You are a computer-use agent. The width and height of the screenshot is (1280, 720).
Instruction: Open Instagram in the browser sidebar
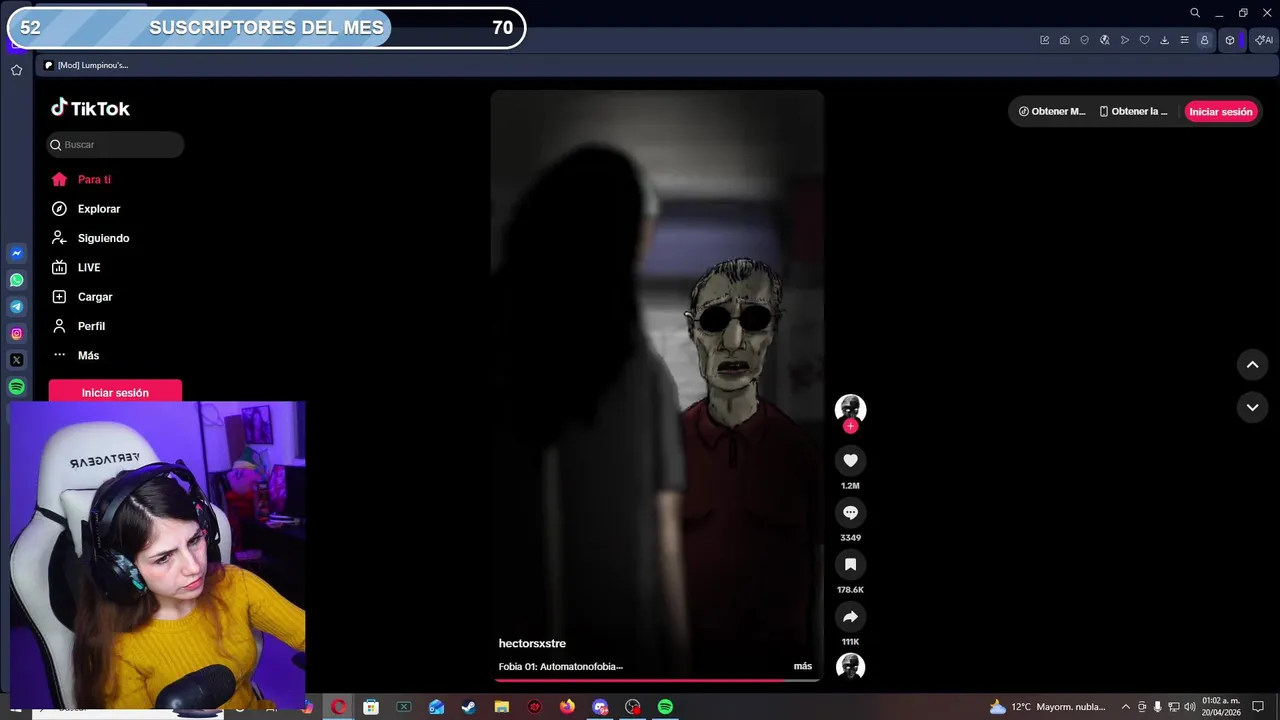[16, 334]
